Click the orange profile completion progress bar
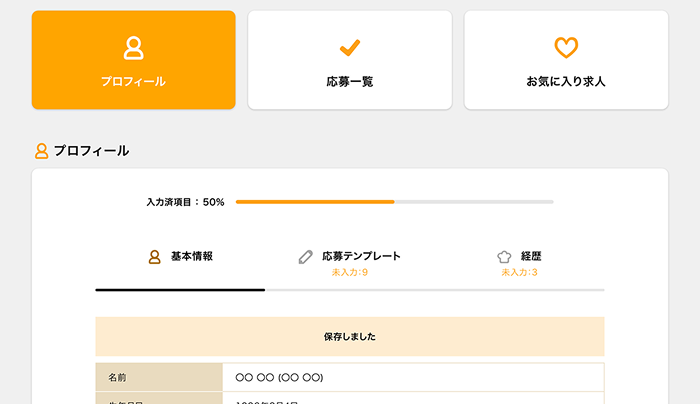This screenshot has height=404, width=700. click(x=315, y=202)
